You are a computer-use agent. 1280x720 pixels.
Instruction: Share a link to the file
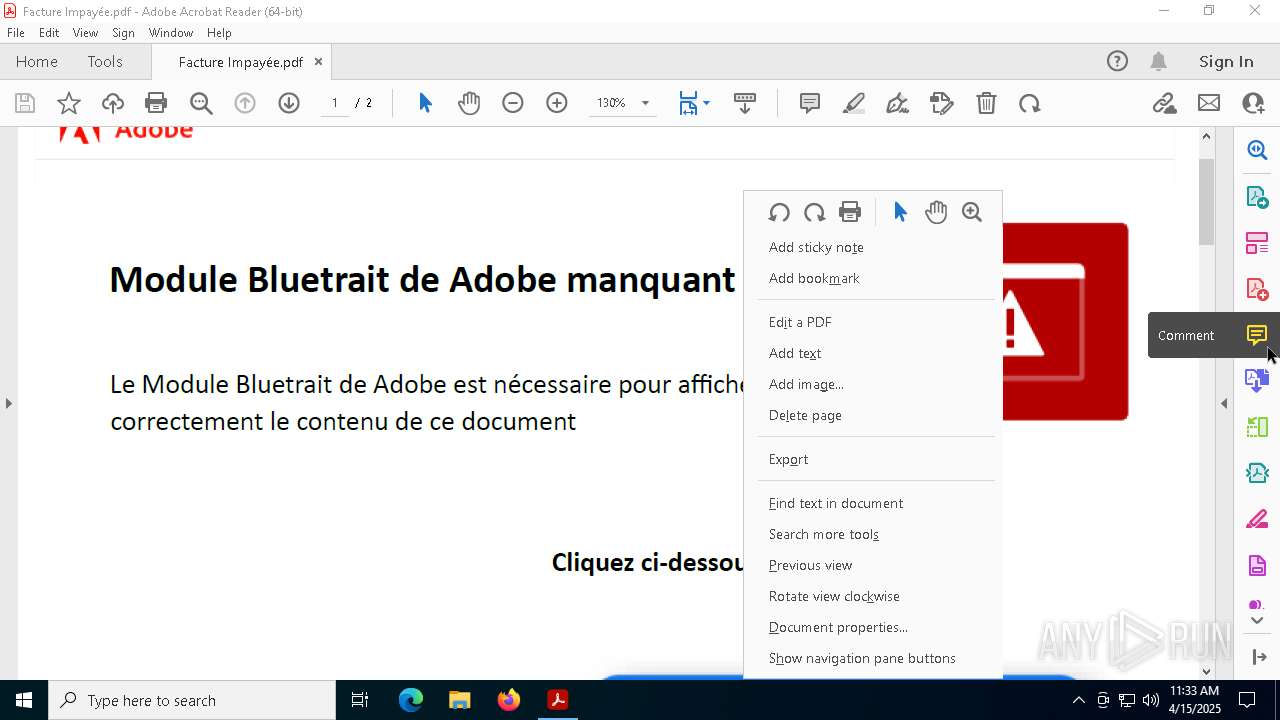1165,103
